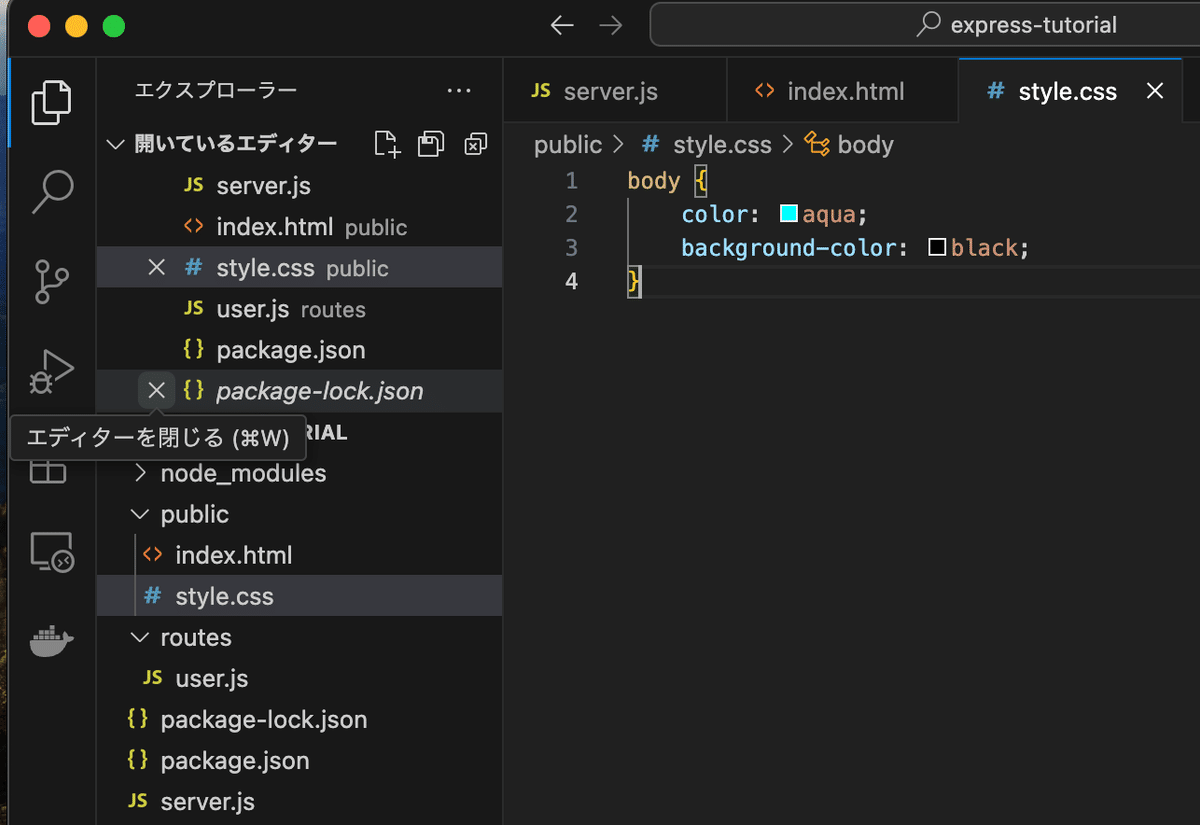Click the color property text on line 2
Screen dimensions: 1200x825
tap(714, 214)
